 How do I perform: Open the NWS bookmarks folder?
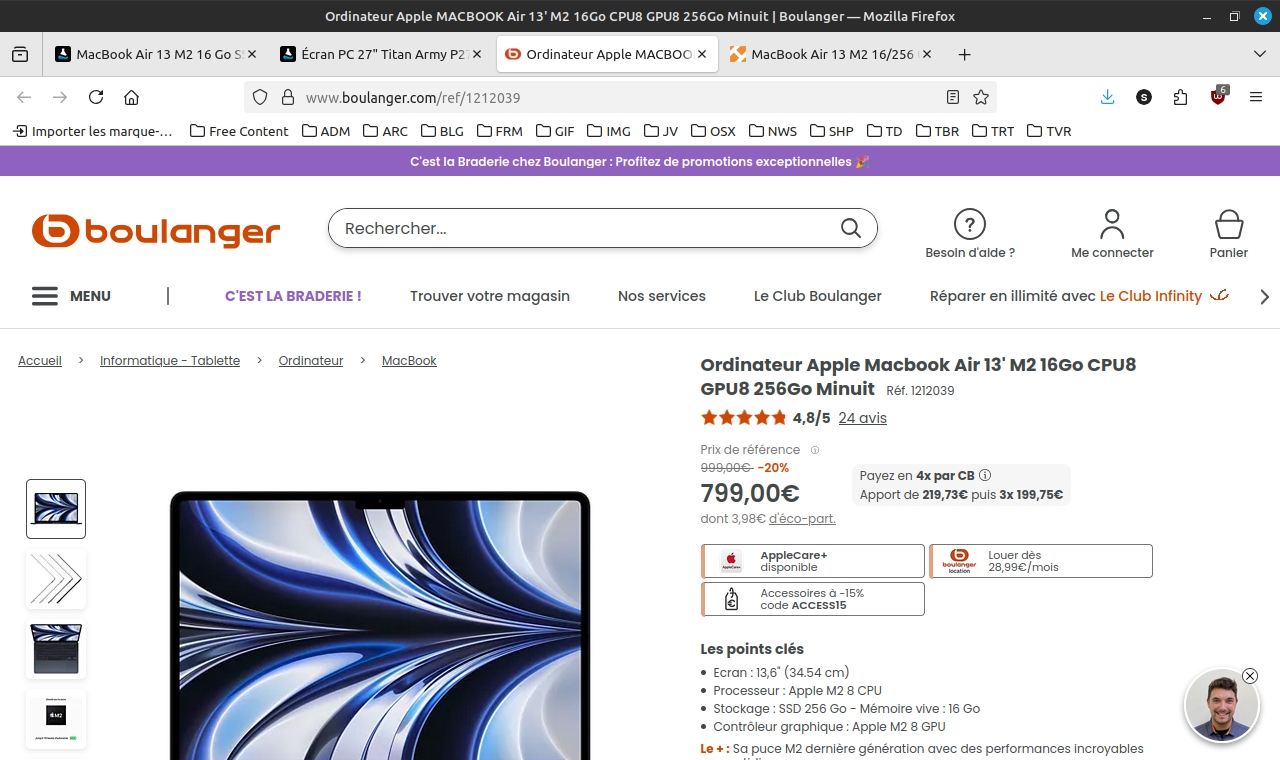[773, 131]
